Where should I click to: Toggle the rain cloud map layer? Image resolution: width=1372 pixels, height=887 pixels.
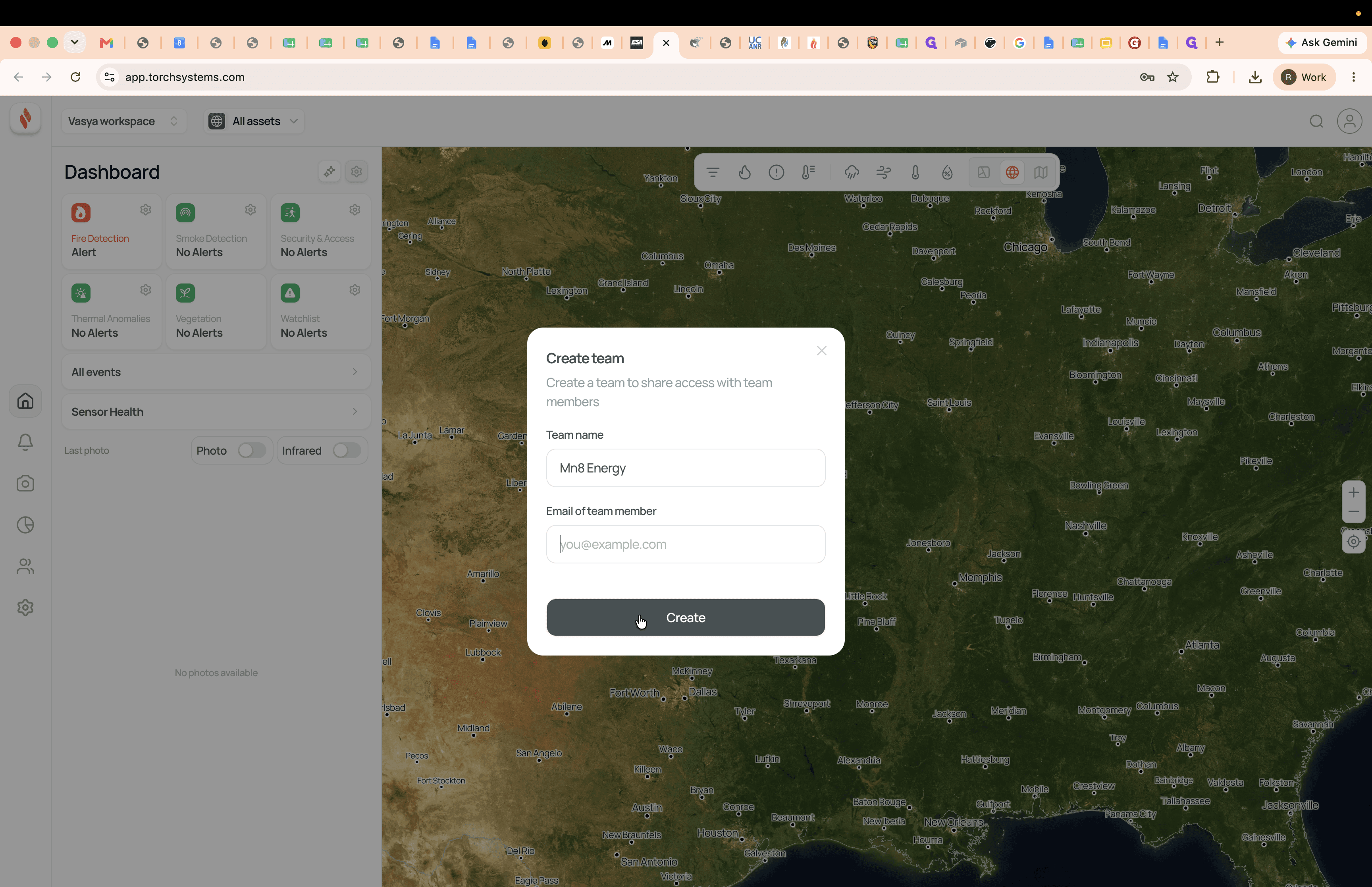point(852,172)
